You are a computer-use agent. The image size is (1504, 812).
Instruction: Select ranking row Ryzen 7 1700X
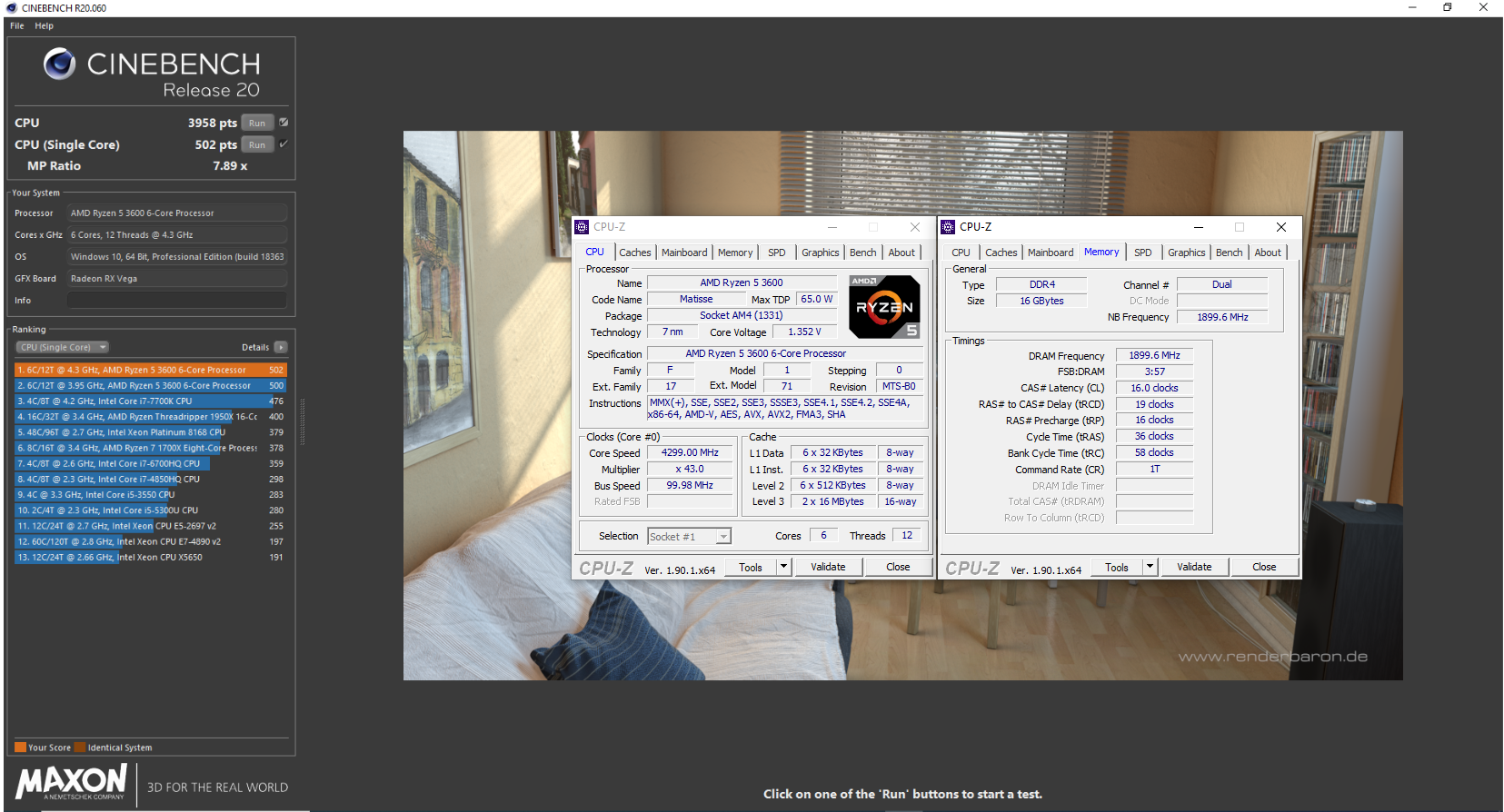tap(151, 448)
